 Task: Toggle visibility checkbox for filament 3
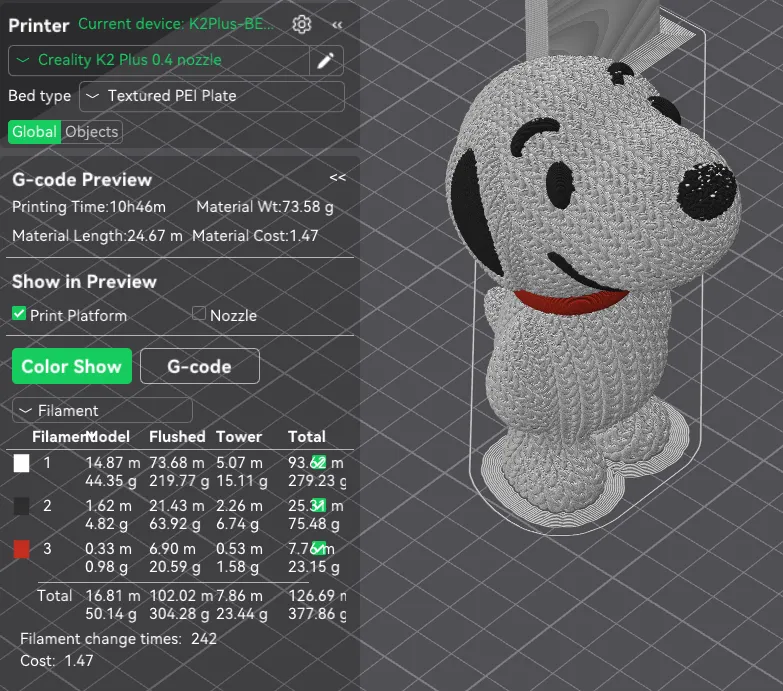319,548
